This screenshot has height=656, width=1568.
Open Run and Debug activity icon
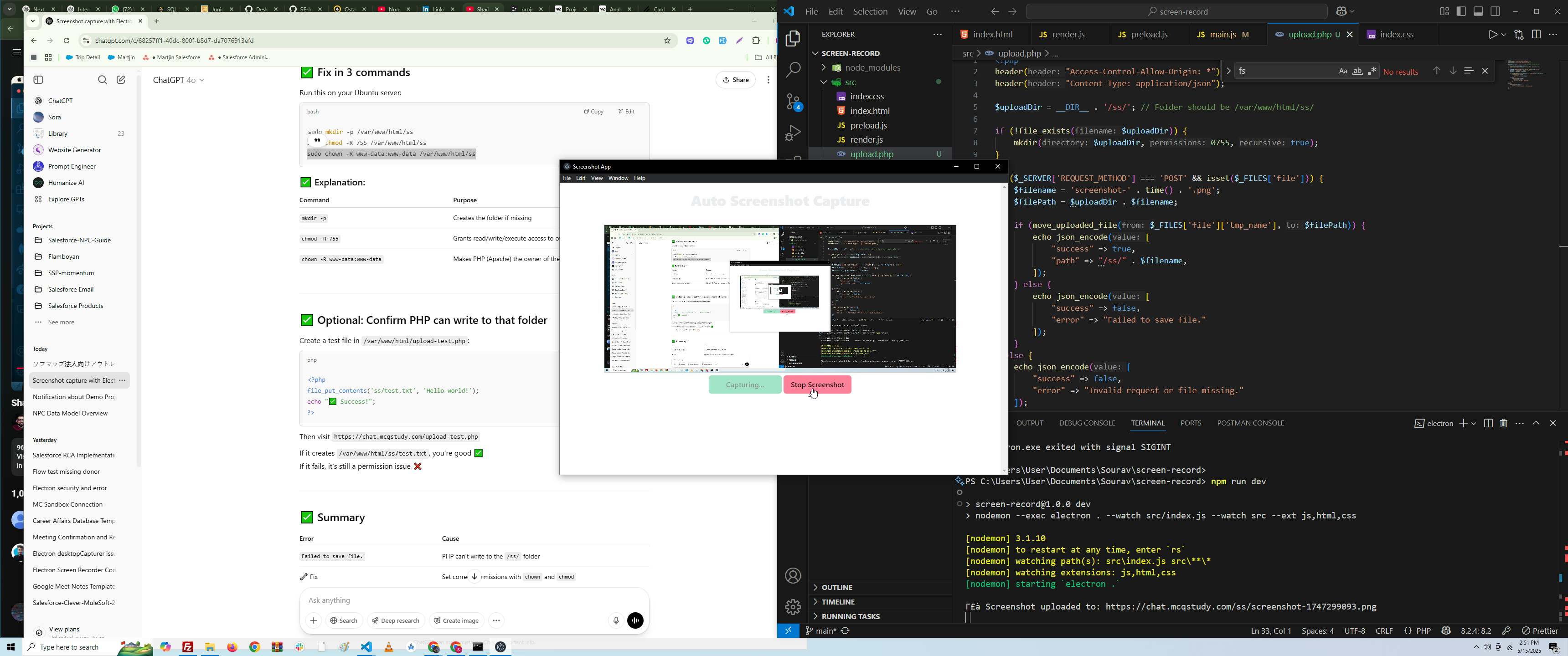tap(793, 133)
